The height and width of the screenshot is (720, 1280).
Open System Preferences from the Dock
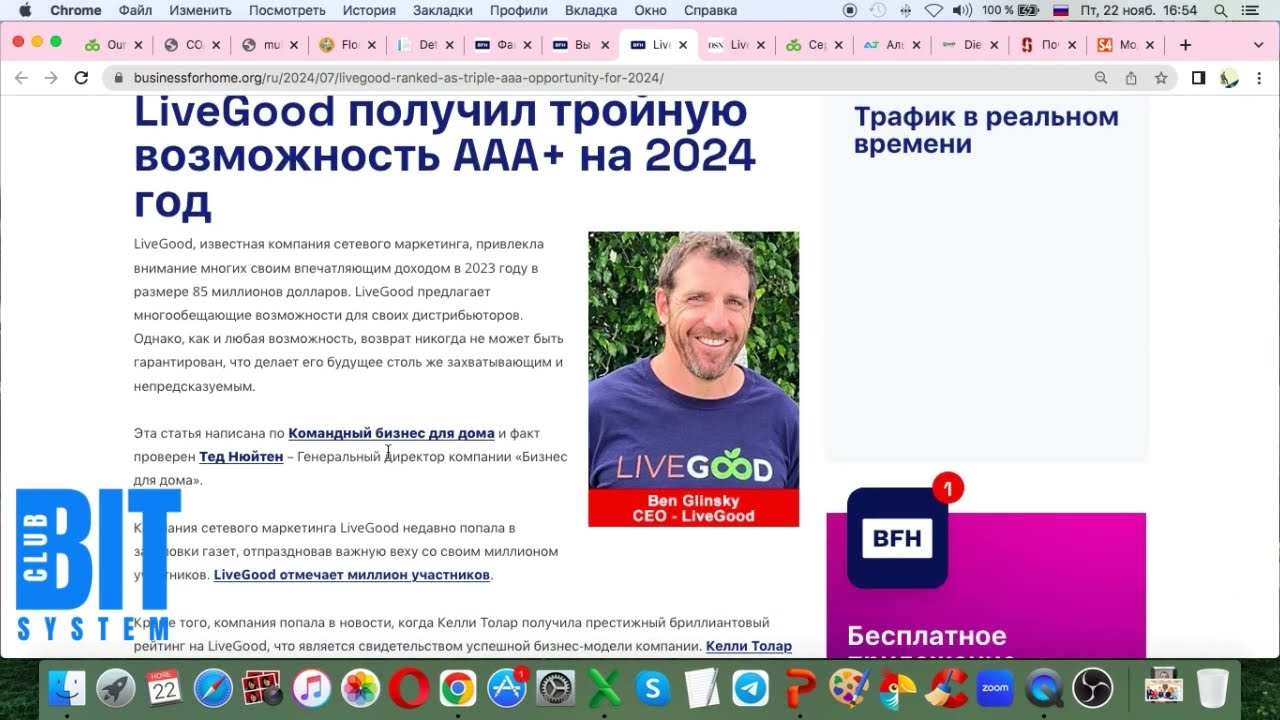click(x=556, y=688)
